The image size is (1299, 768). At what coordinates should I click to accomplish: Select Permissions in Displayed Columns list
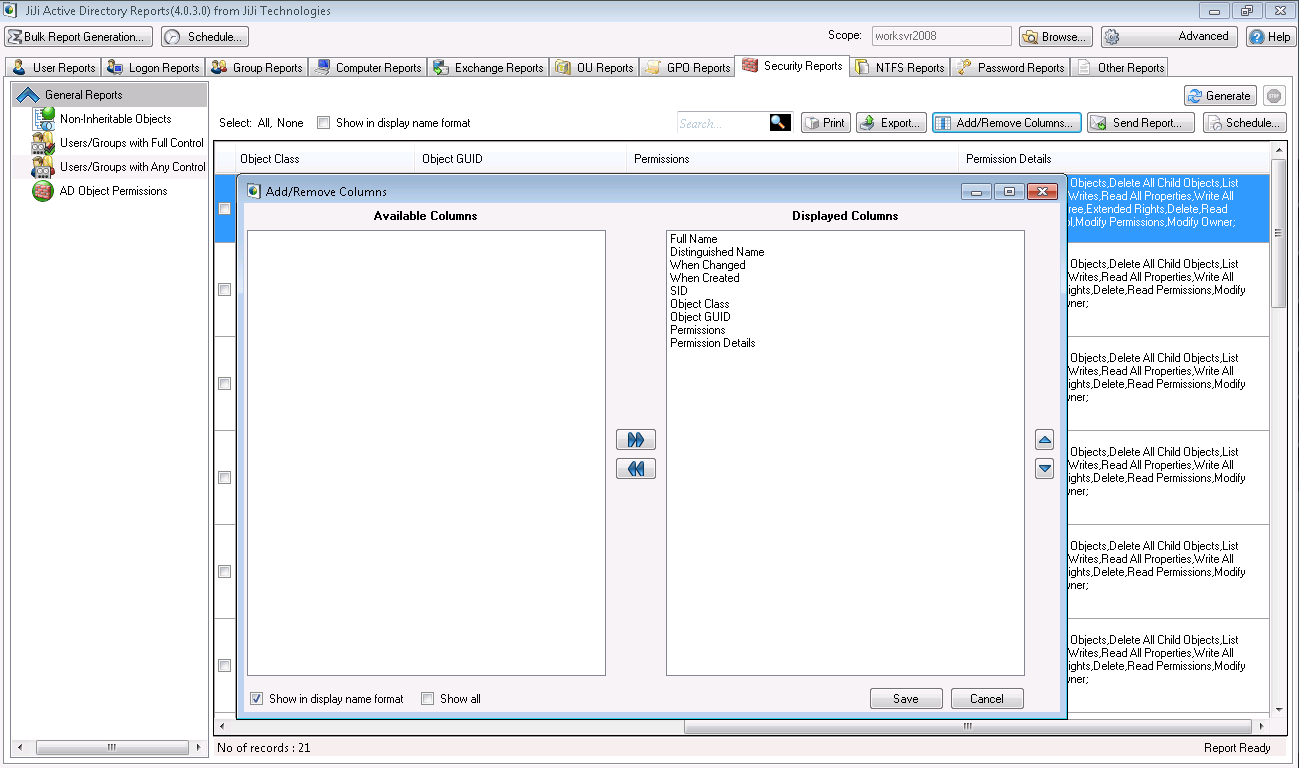tap(698, 330)
